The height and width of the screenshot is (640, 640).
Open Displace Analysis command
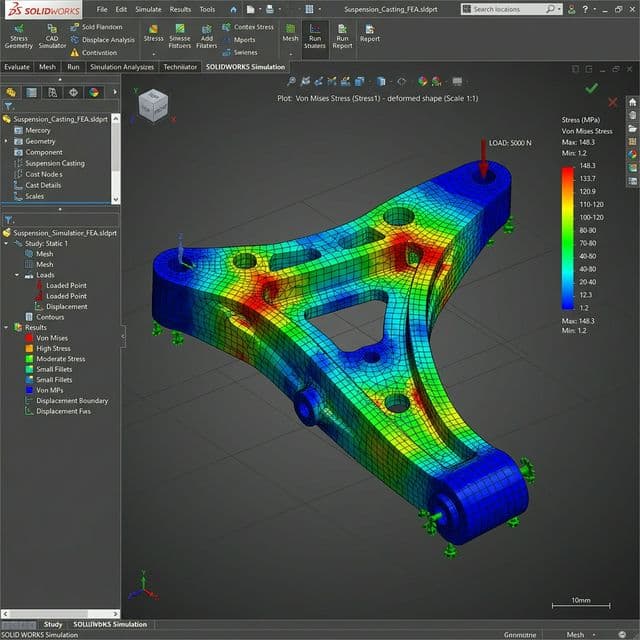102,40
